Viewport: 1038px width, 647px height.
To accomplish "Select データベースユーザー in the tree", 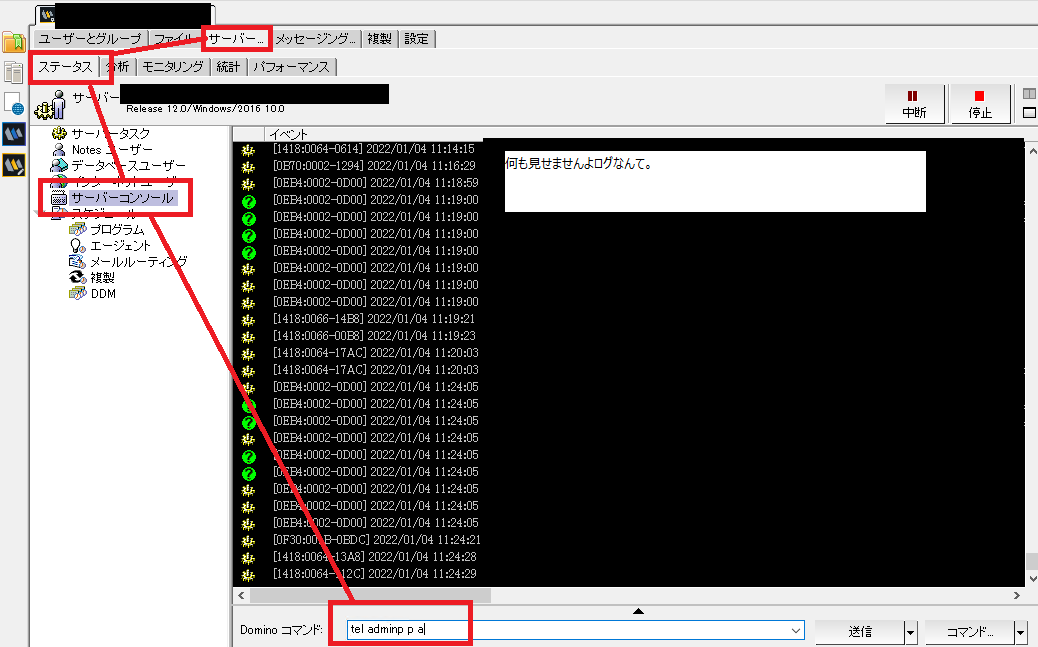I will [128, 166].
